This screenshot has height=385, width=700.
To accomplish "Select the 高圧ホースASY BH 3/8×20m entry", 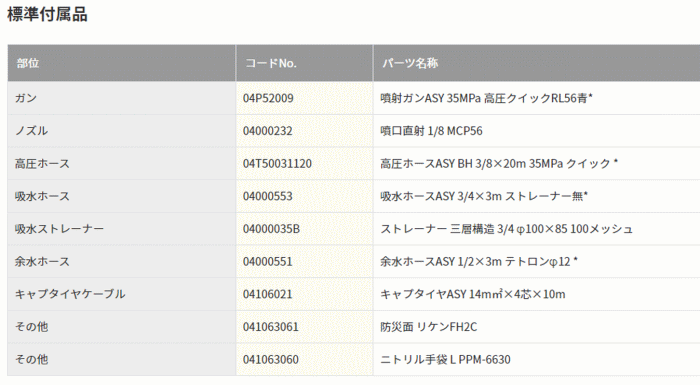I will (499, 163).
